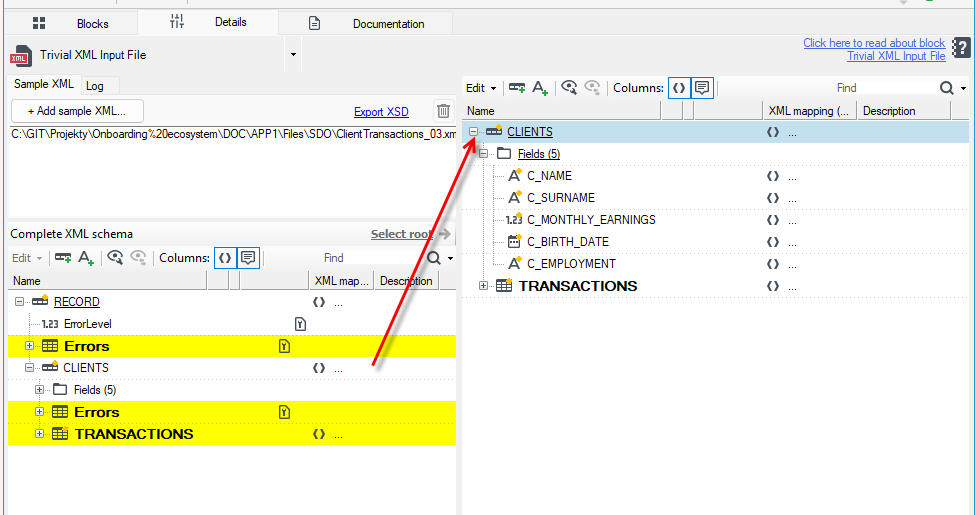Select the Sample XML tab

(44, 85)
